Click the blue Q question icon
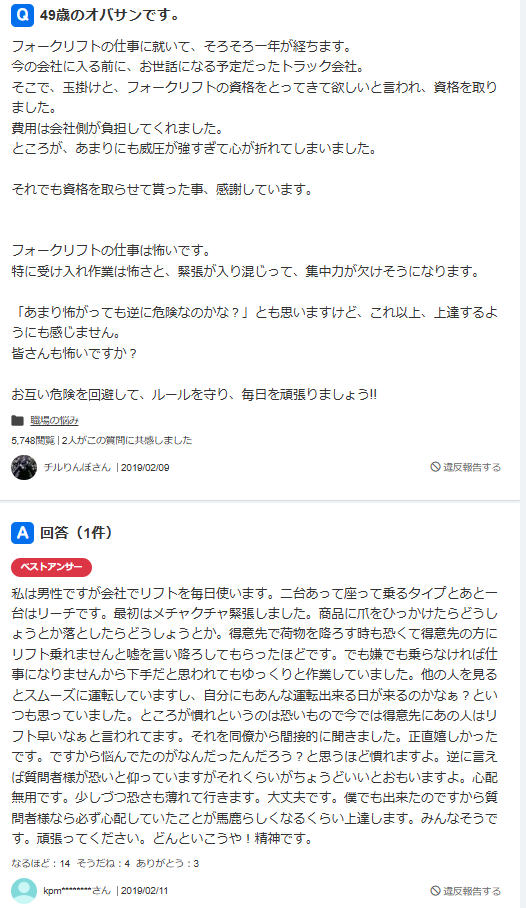The width and height of the screenshot is (526, 908). pos(23,15)
